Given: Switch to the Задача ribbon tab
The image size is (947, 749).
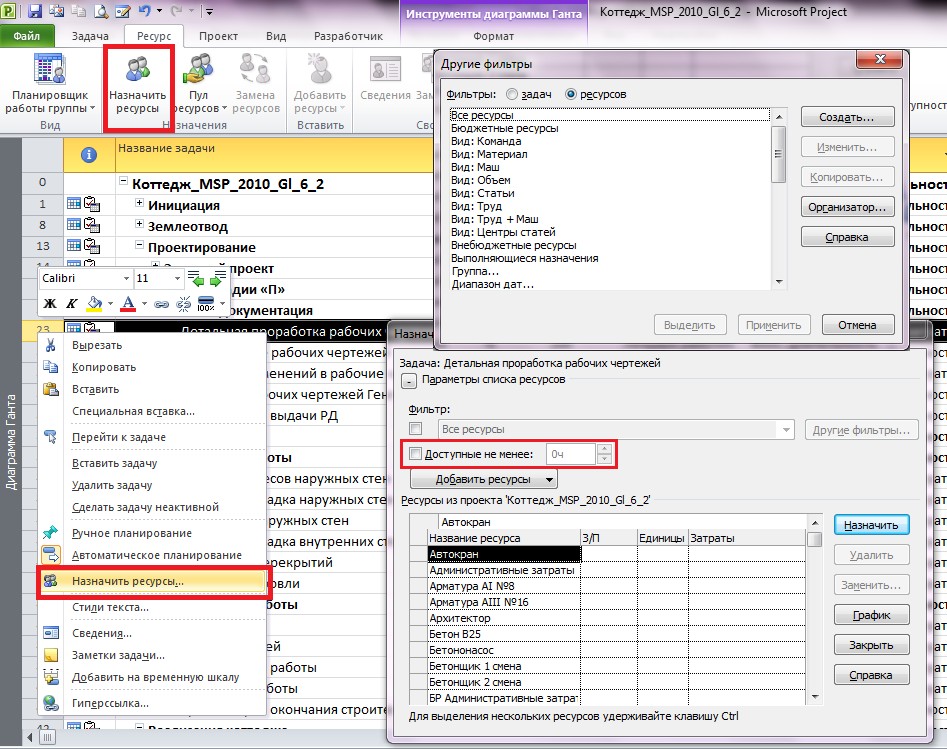Looking at the screenshot, I should [x=90, y=36].
